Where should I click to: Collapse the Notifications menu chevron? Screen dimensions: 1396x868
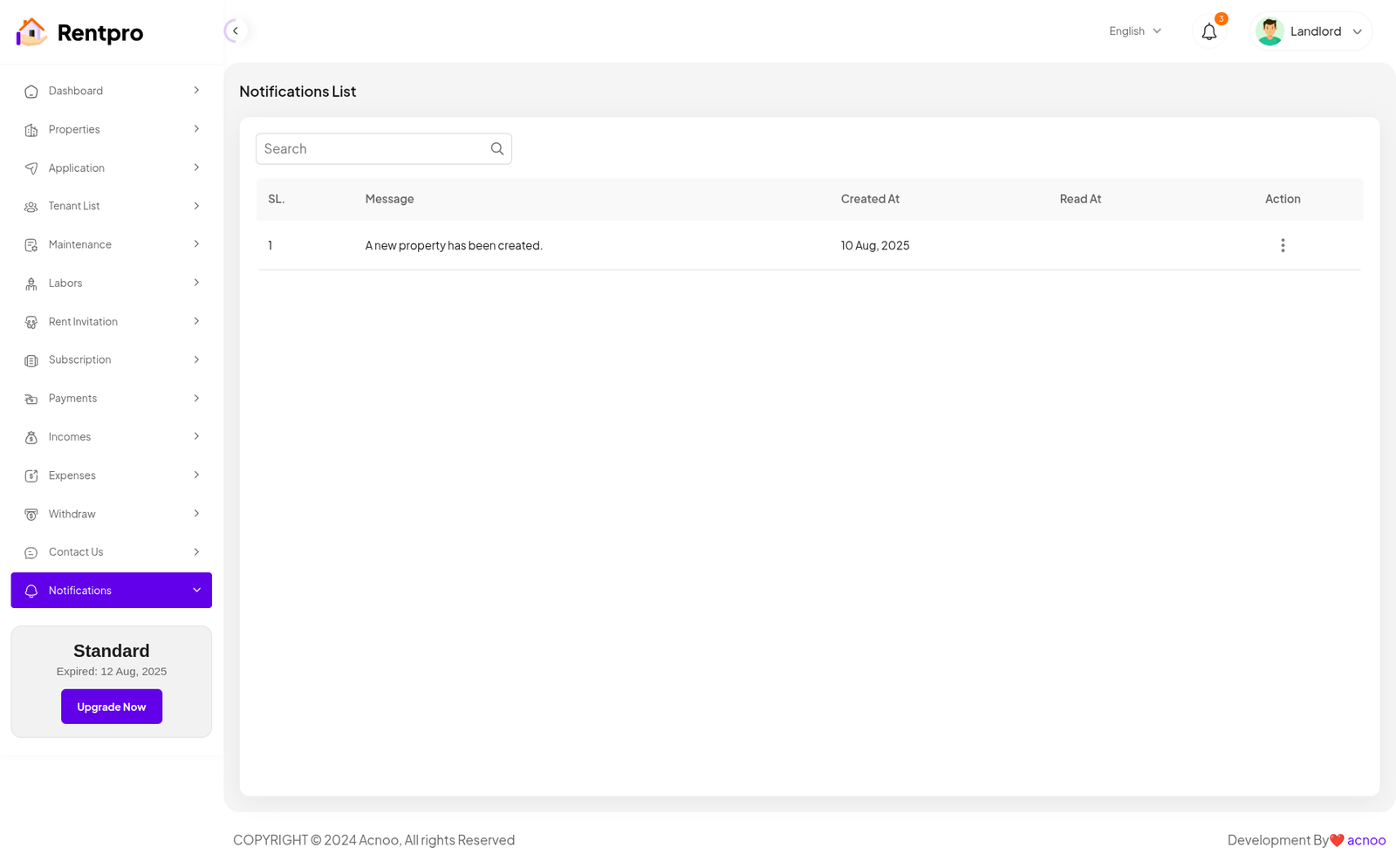196,591
